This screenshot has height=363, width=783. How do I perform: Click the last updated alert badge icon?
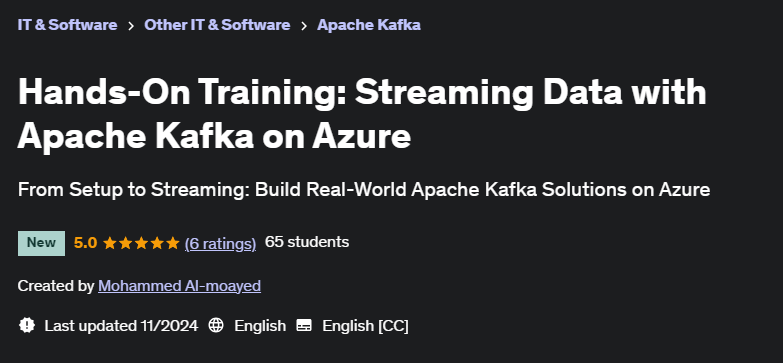pyautogui.click(x=26, y=326)
